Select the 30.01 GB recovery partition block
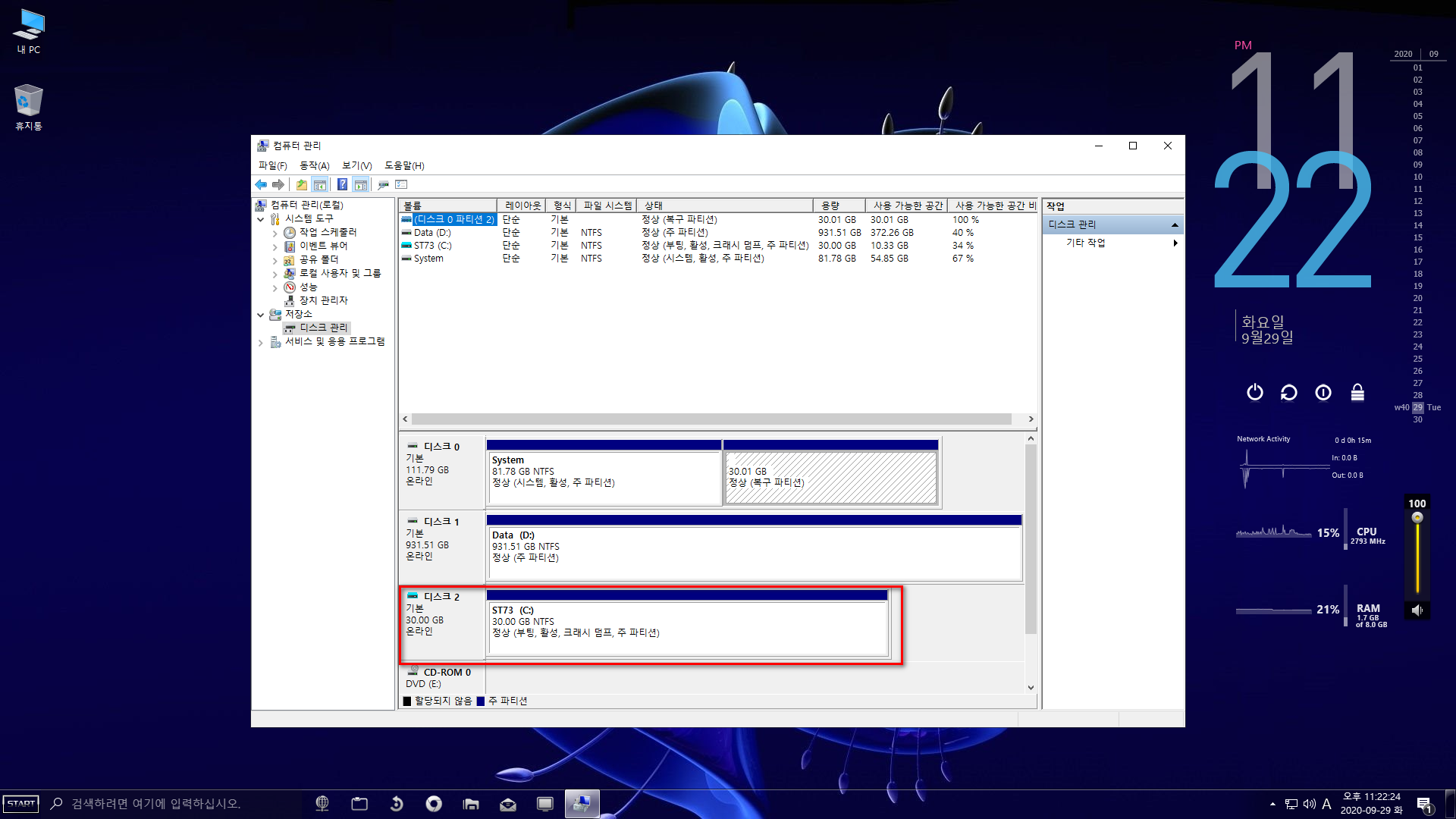1456x819 pixels. pyautogui.click(x=831, y=472)
